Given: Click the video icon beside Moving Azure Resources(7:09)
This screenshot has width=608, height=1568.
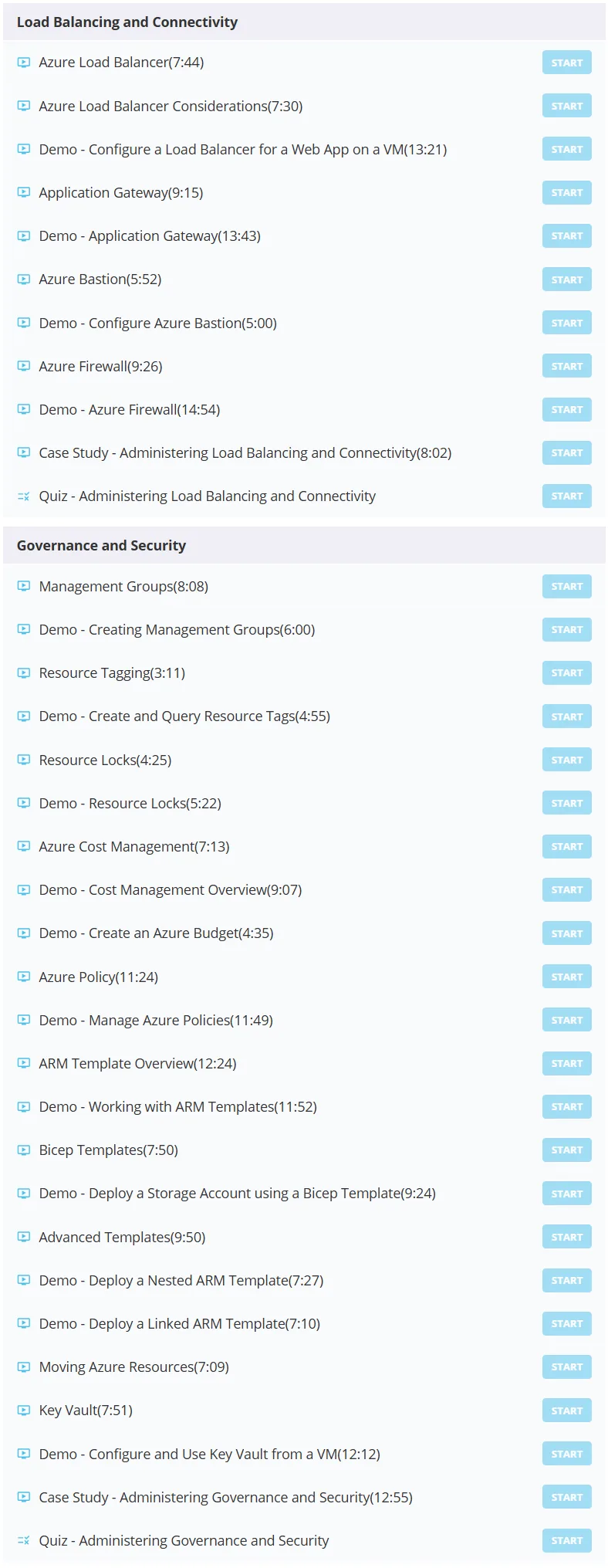Looking at the screenshot, I should 24,1366.
